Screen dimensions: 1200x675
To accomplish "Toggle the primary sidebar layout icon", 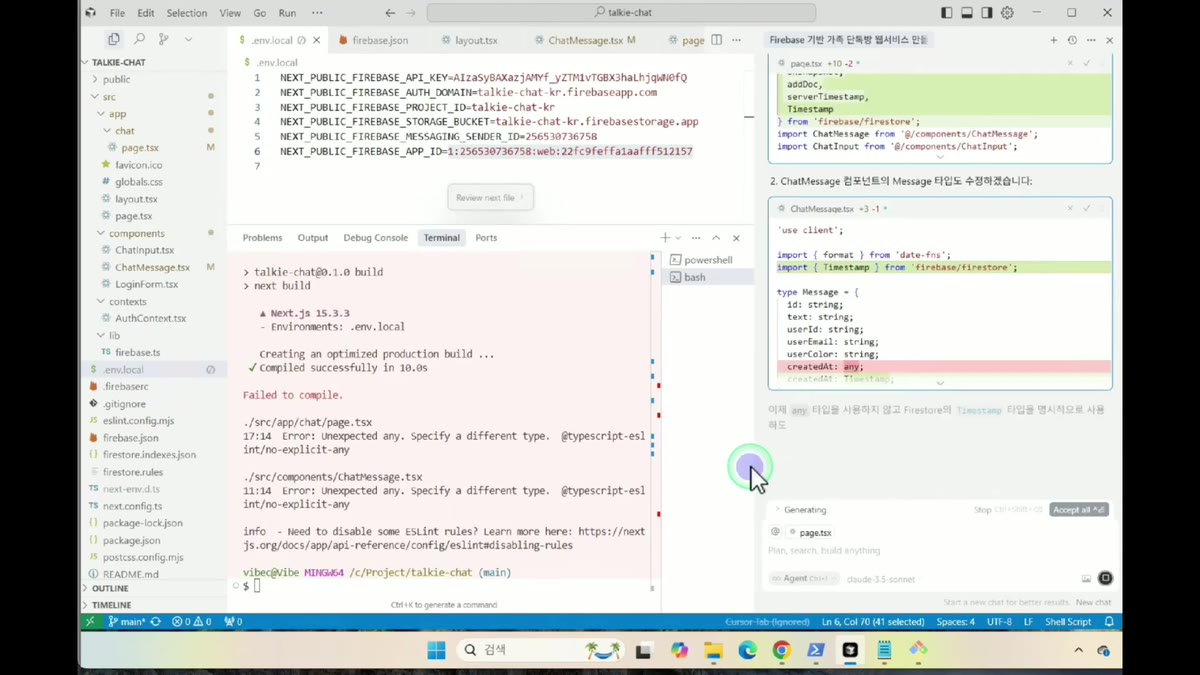I will 947,13.
